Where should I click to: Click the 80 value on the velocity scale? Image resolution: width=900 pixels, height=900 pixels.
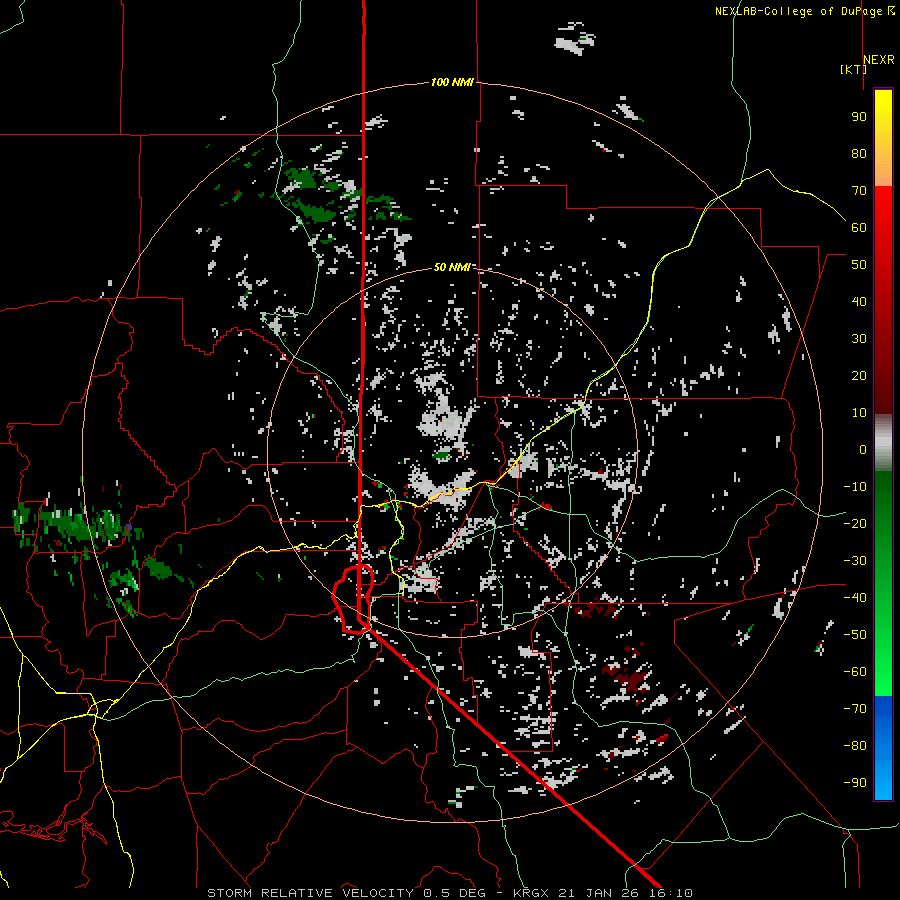coord(859,153)
